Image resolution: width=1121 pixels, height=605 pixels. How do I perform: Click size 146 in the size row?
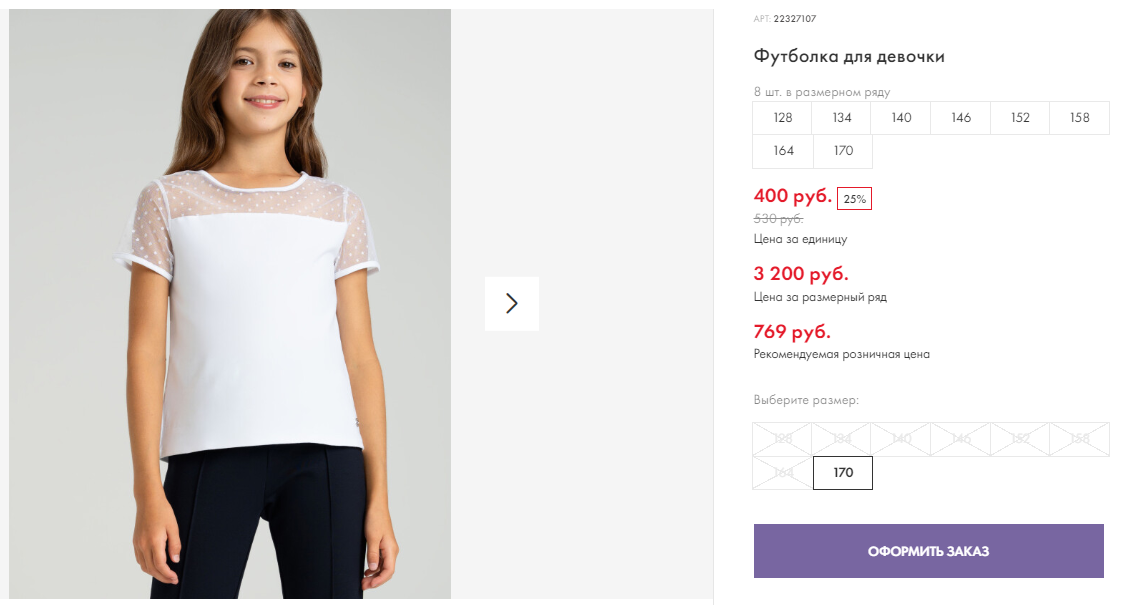[x=961, y=118]
